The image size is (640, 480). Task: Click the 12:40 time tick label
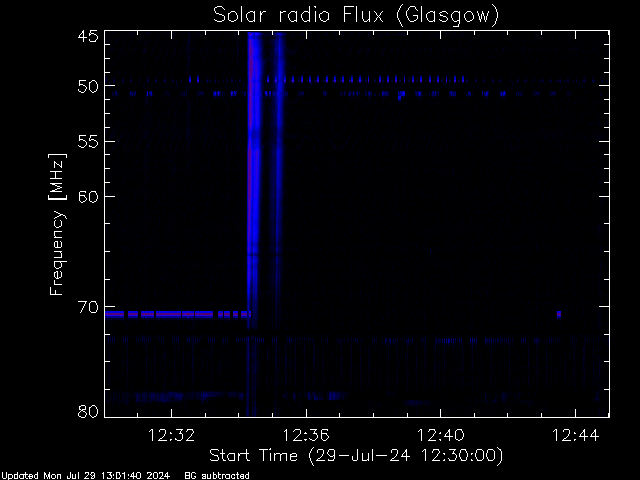[440, 435]
